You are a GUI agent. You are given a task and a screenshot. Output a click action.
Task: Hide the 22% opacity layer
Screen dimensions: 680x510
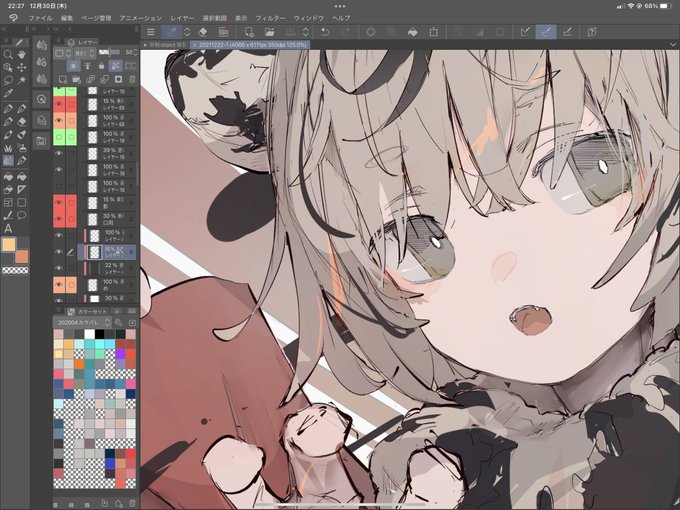(x=59, y=268)
